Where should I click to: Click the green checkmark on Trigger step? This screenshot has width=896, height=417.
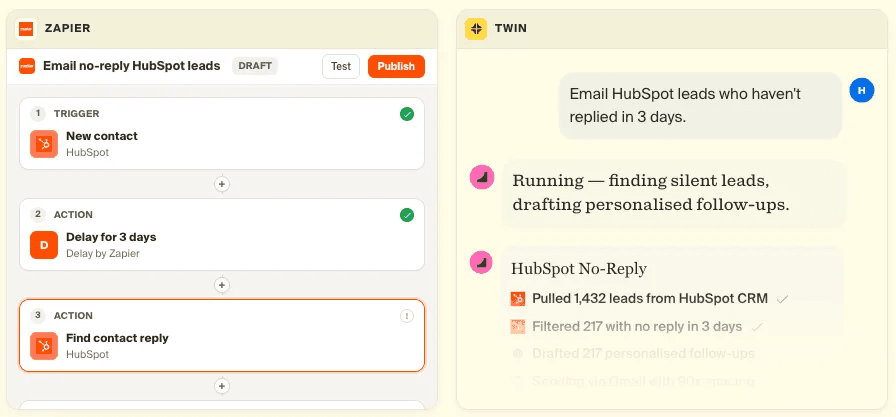[x=407, y=114]
